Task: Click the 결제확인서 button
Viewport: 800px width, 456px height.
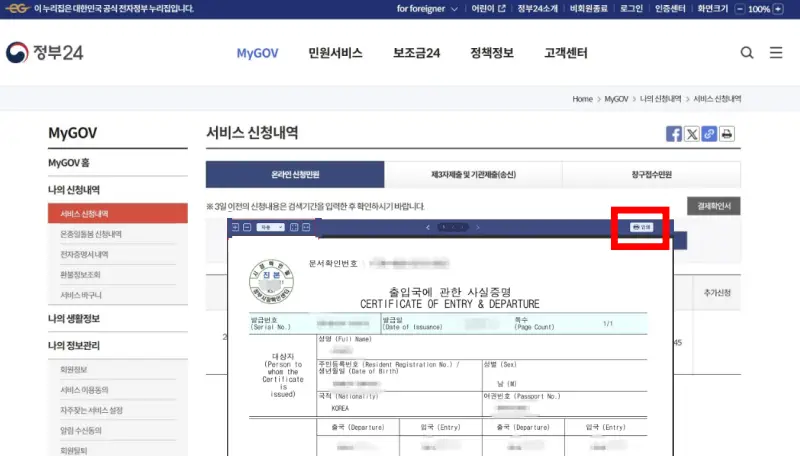Action: (x=714, y=206)
